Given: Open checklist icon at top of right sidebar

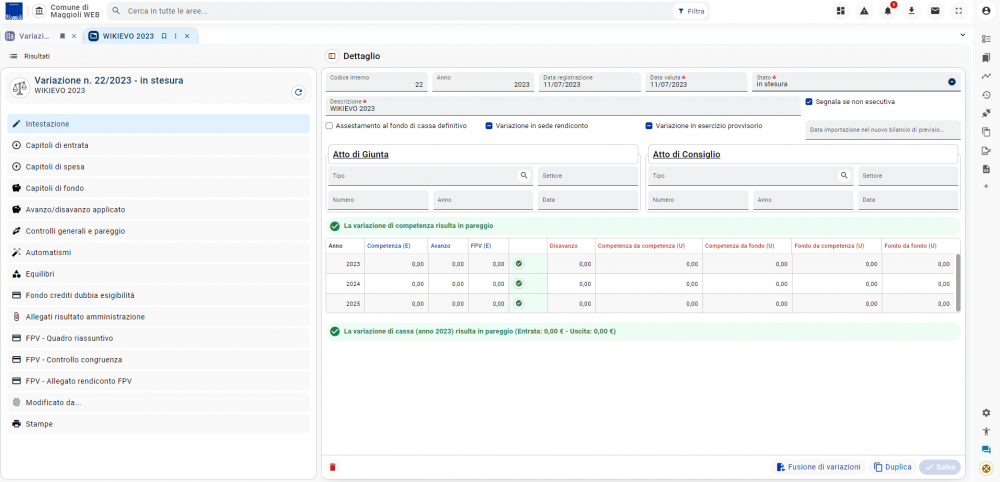Looking at the screenshot, I should (986, 39).
